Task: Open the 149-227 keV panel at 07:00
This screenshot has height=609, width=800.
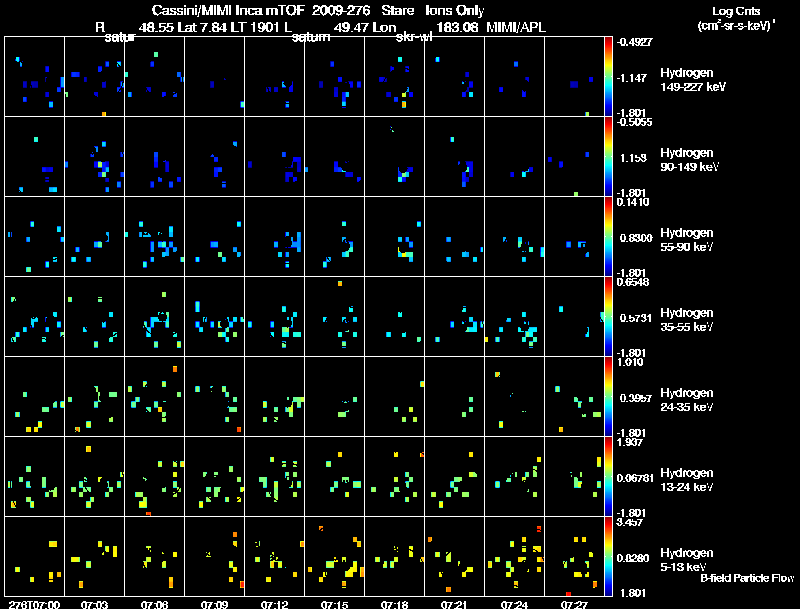Action: click(x=34, y=76)
